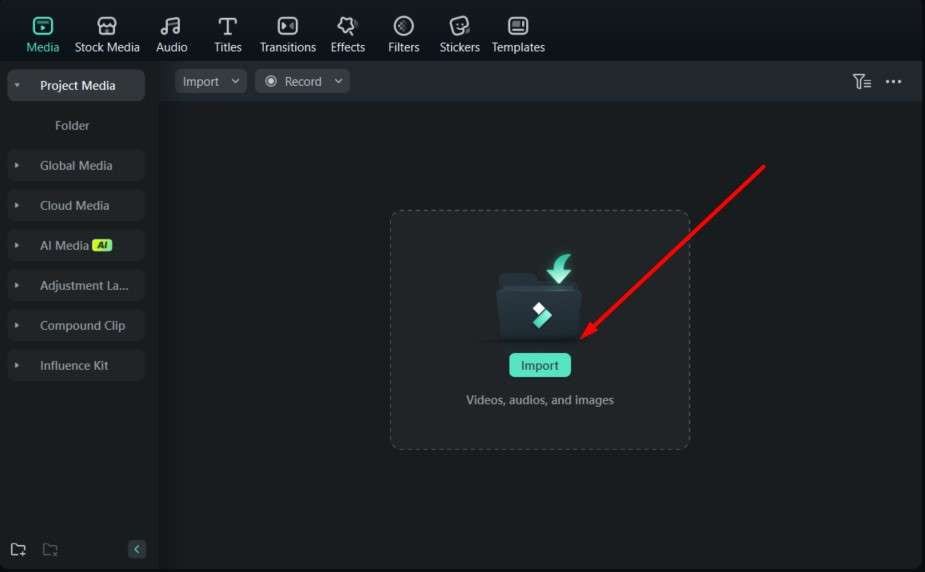Select Influence Kit in the sidebar
The width and height of the screenshot is (925, 572).
click(x=76, y=366)
